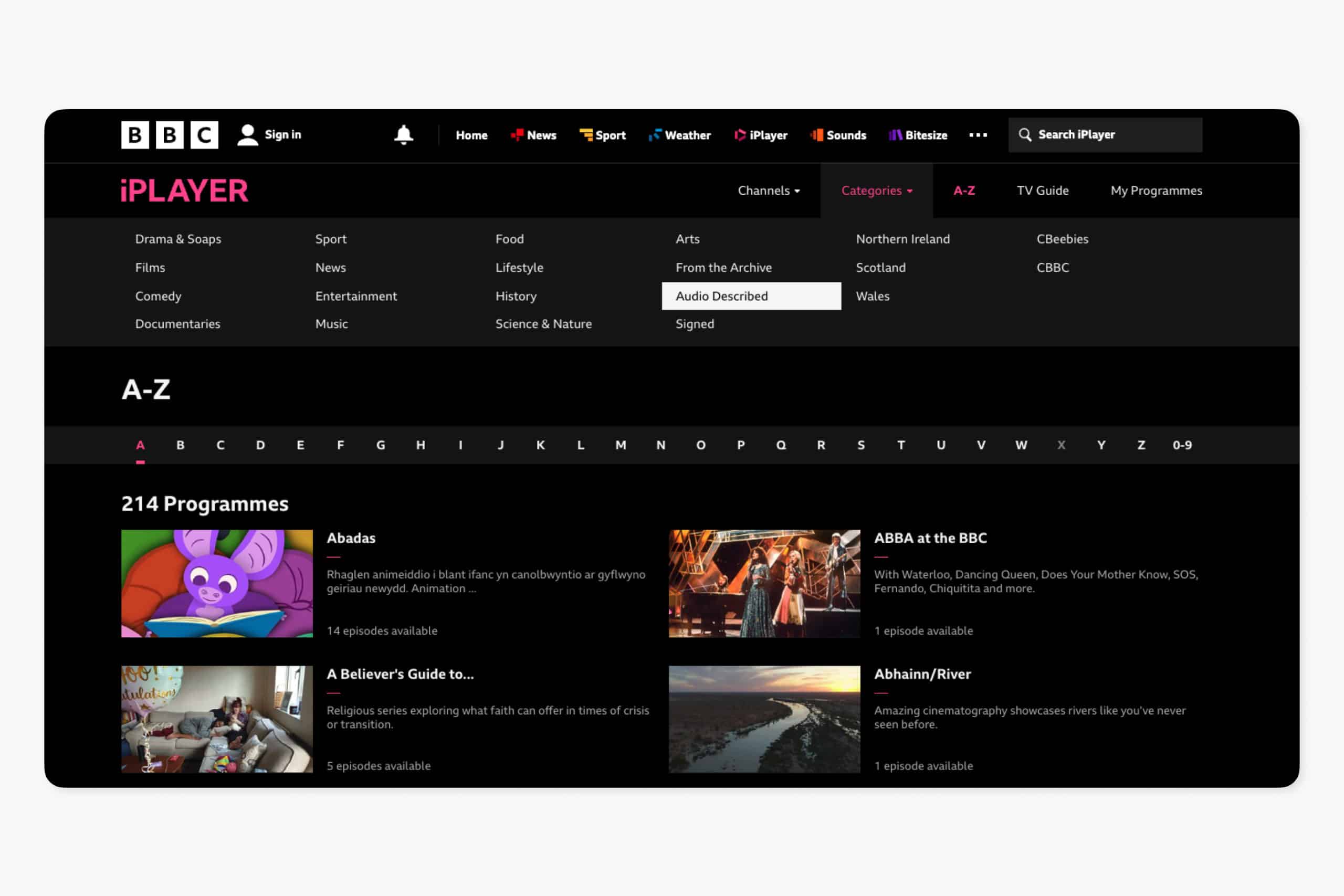Select Food category
The width and height of the screenshot is (1344, 896).
(510, 239)
